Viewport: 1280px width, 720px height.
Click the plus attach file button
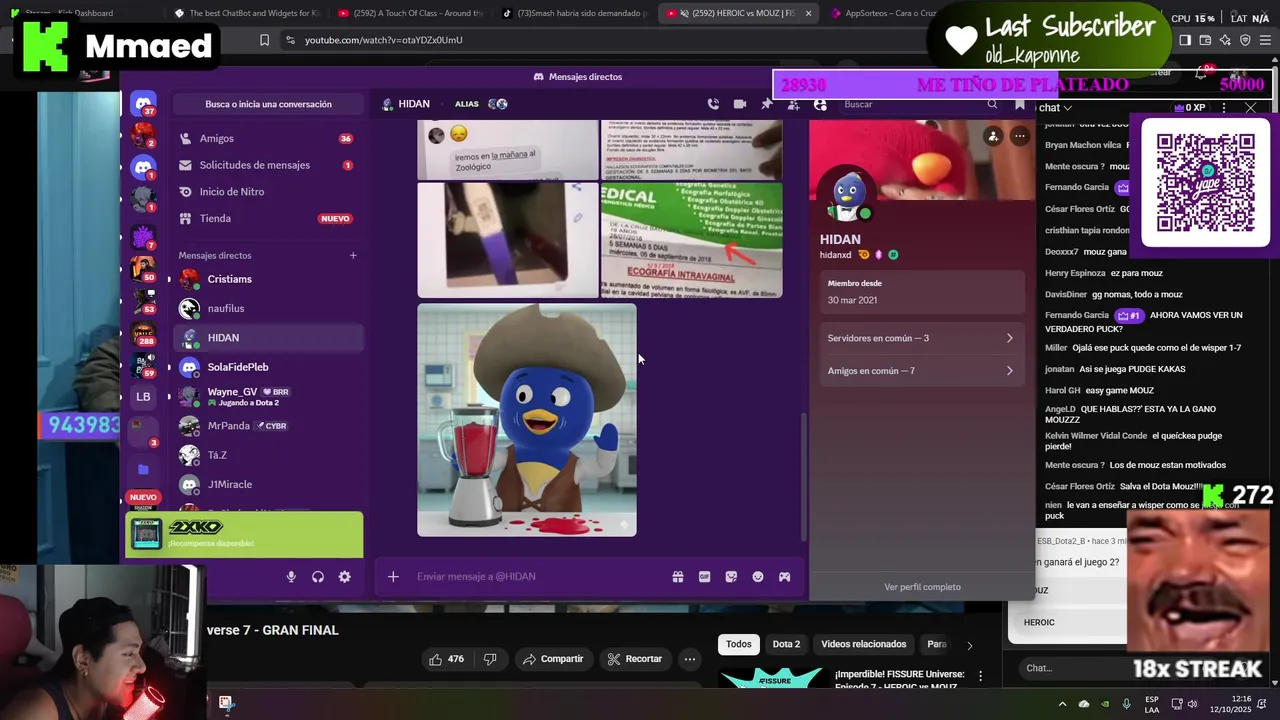tap(393, 577)
